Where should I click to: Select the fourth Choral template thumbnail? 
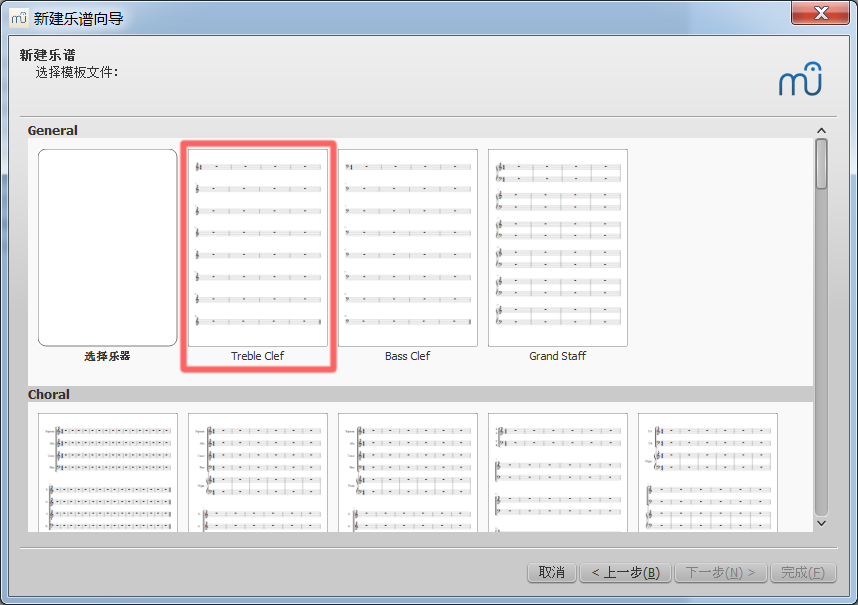(558, 472)
